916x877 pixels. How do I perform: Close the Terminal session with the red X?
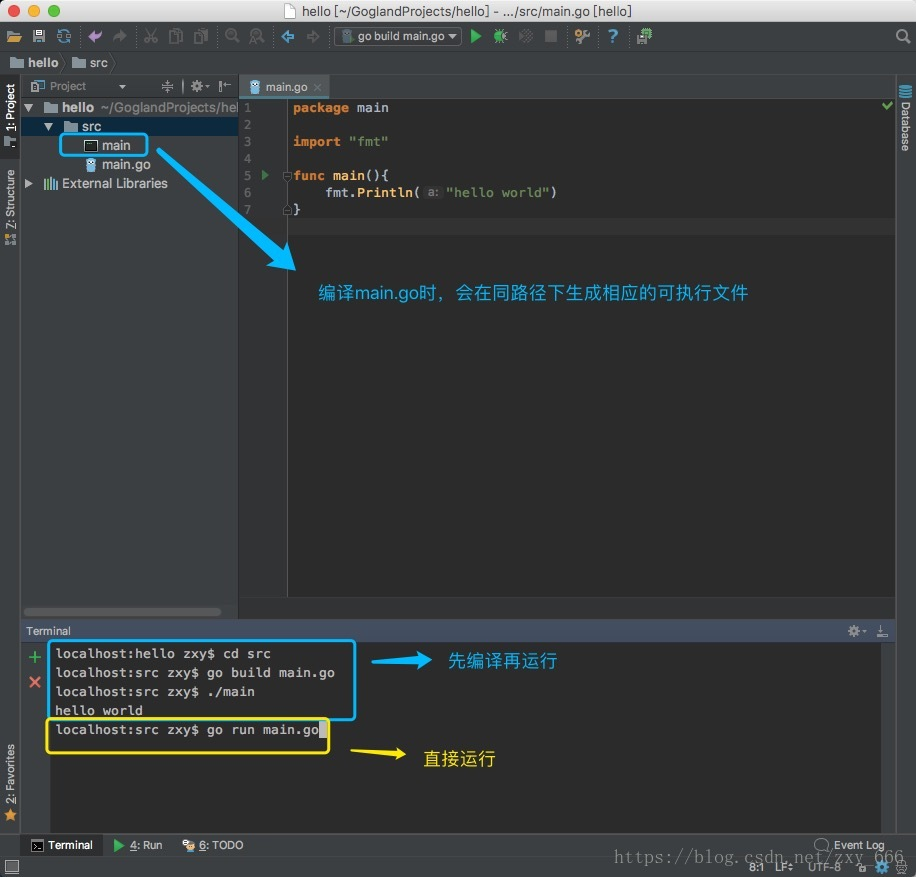pos(34,682)
